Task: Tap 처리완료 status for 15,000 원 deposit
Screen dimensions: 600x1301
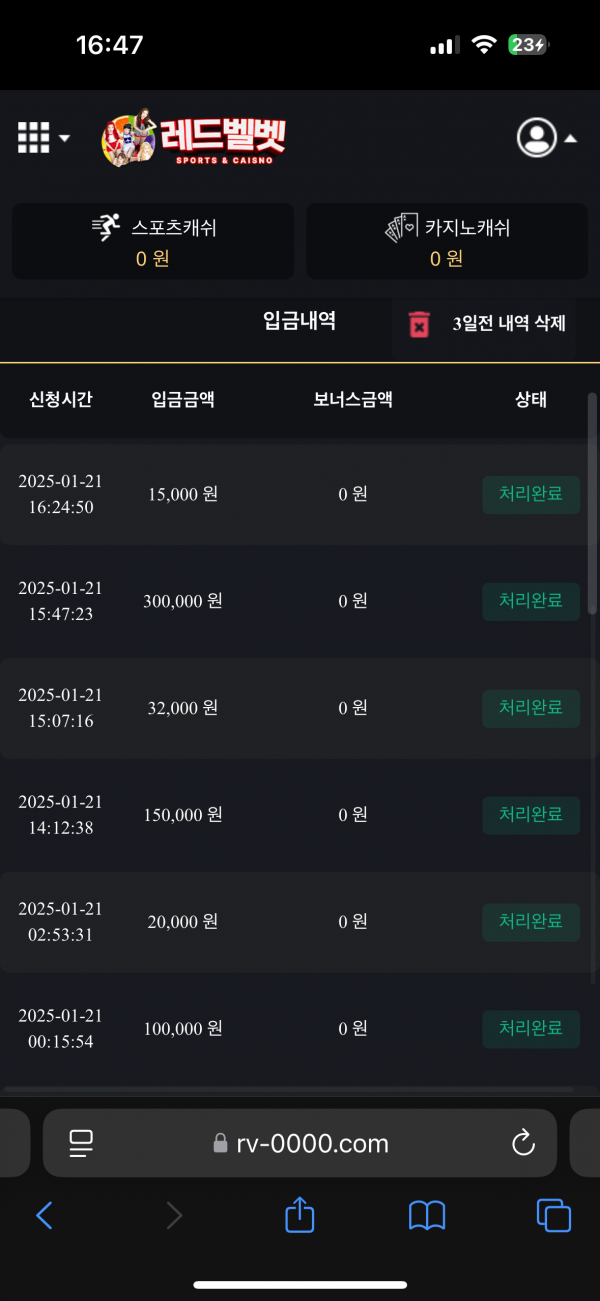Action: (531, 494)
